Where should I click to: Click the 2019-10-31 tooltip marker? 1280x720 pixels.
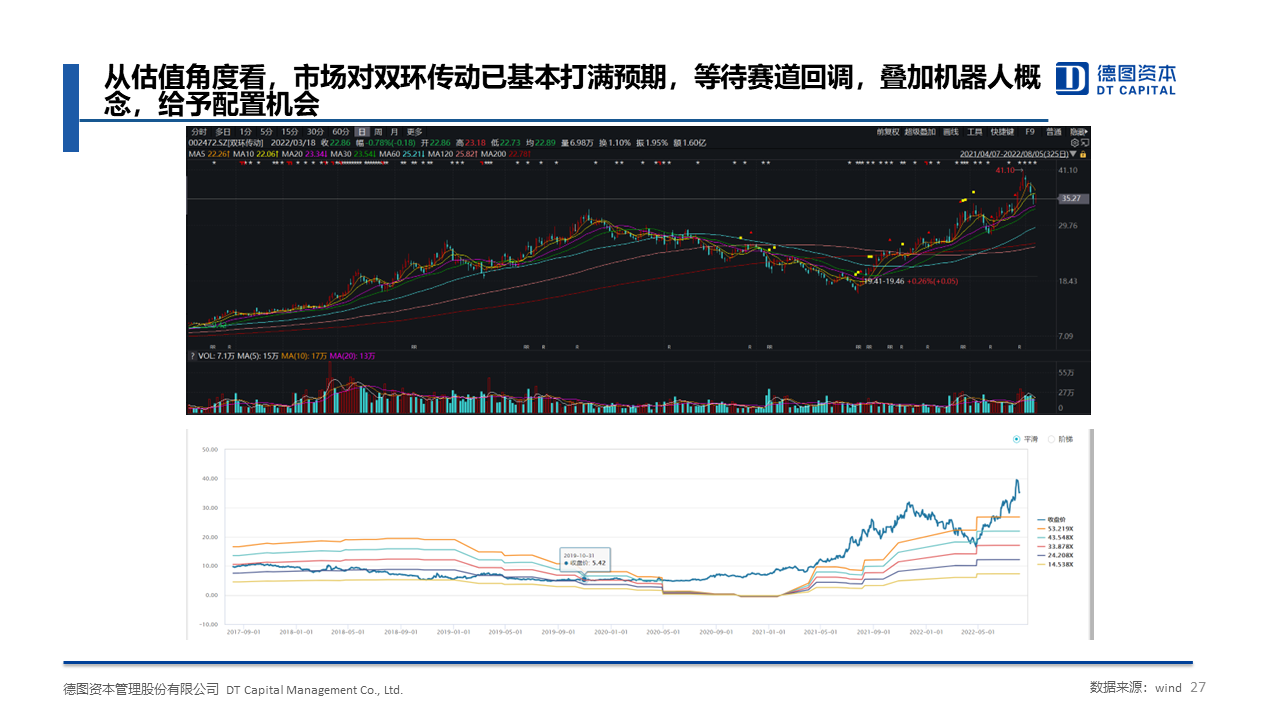(x=568, y=562)
